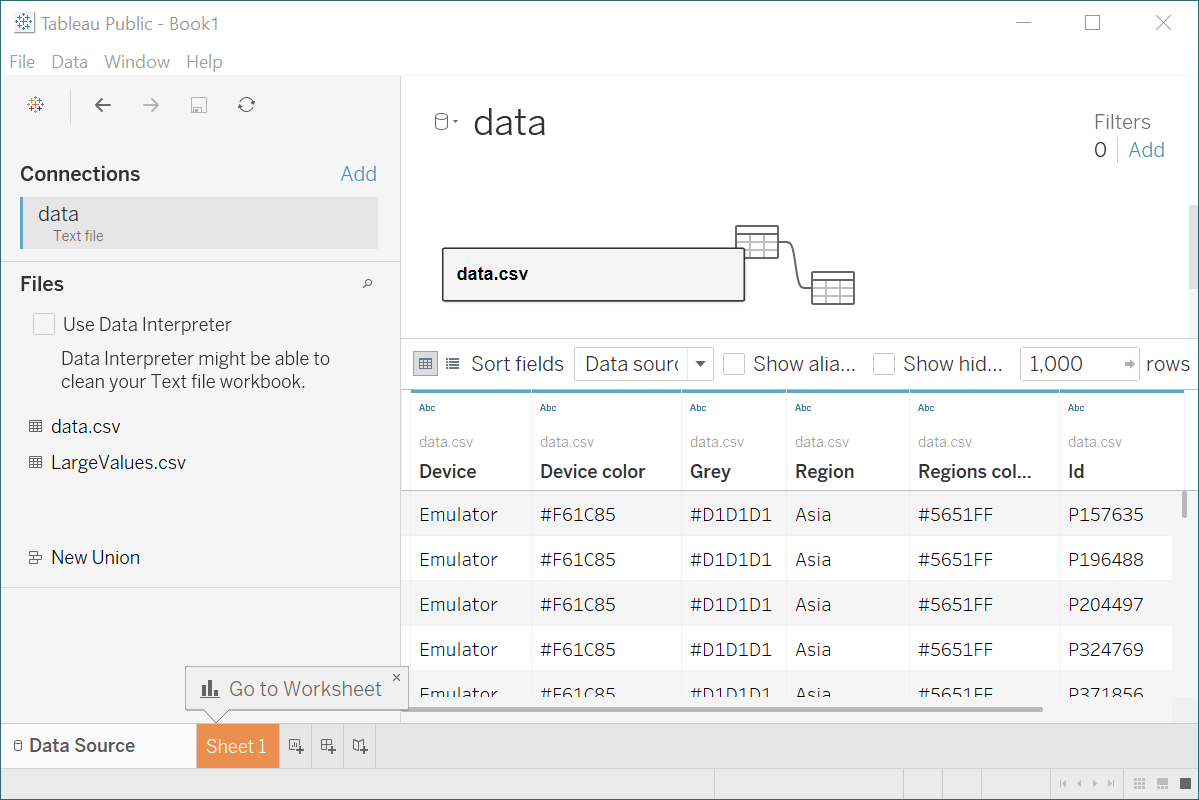Create a new dashboard via its icon
The image size is (1199, 800).
coord(327,745)
